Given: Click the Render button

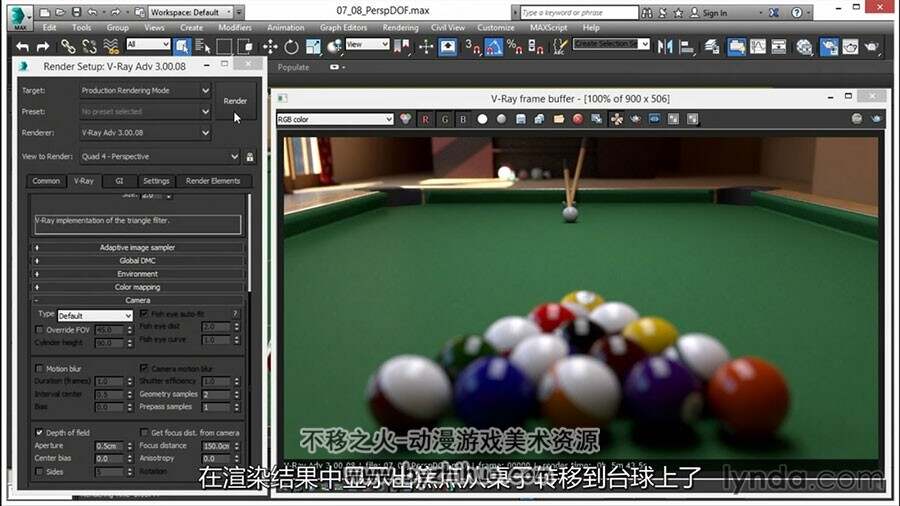Looking at the screenshot, I should (235, 101).
